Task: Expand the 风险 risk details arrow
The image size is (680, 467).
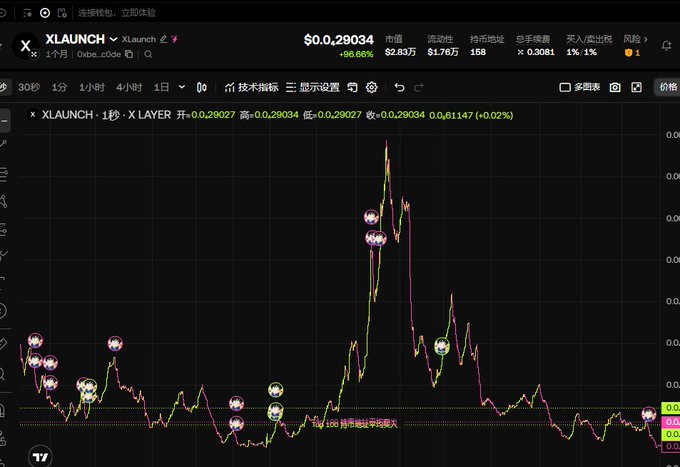Action: 646,39
